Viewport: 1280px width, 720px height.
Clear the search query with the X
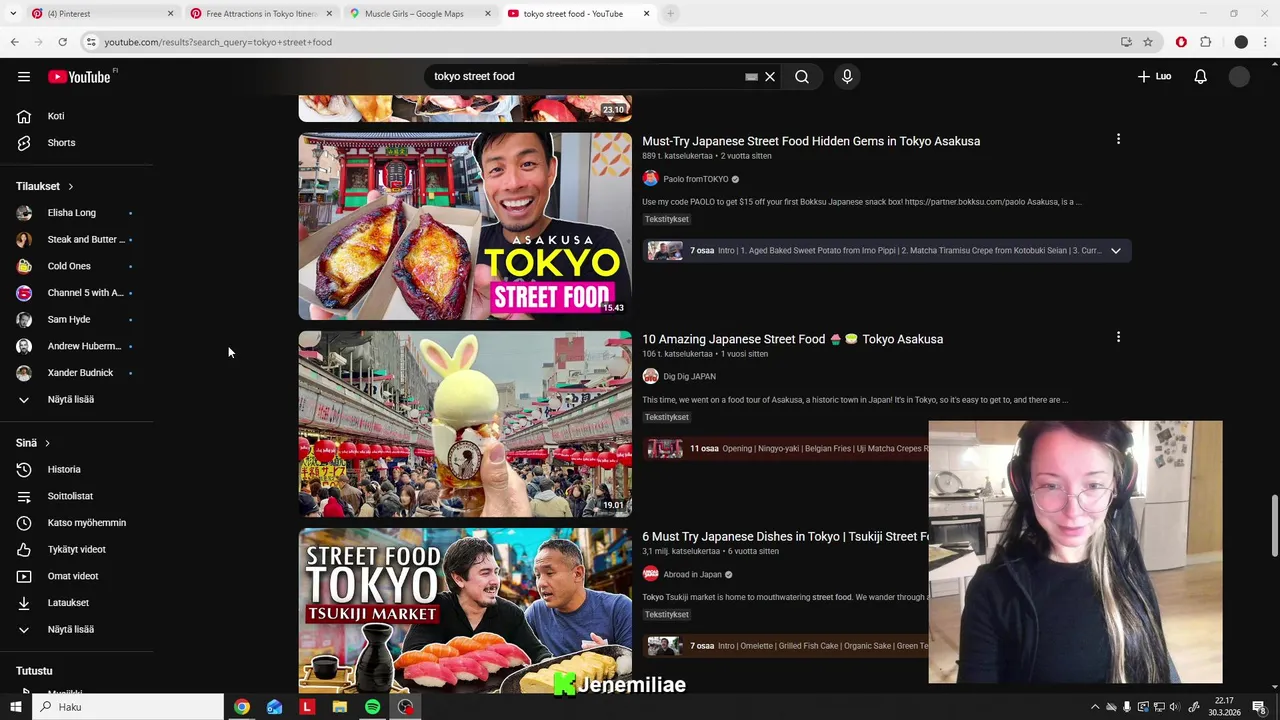[770, 76]
